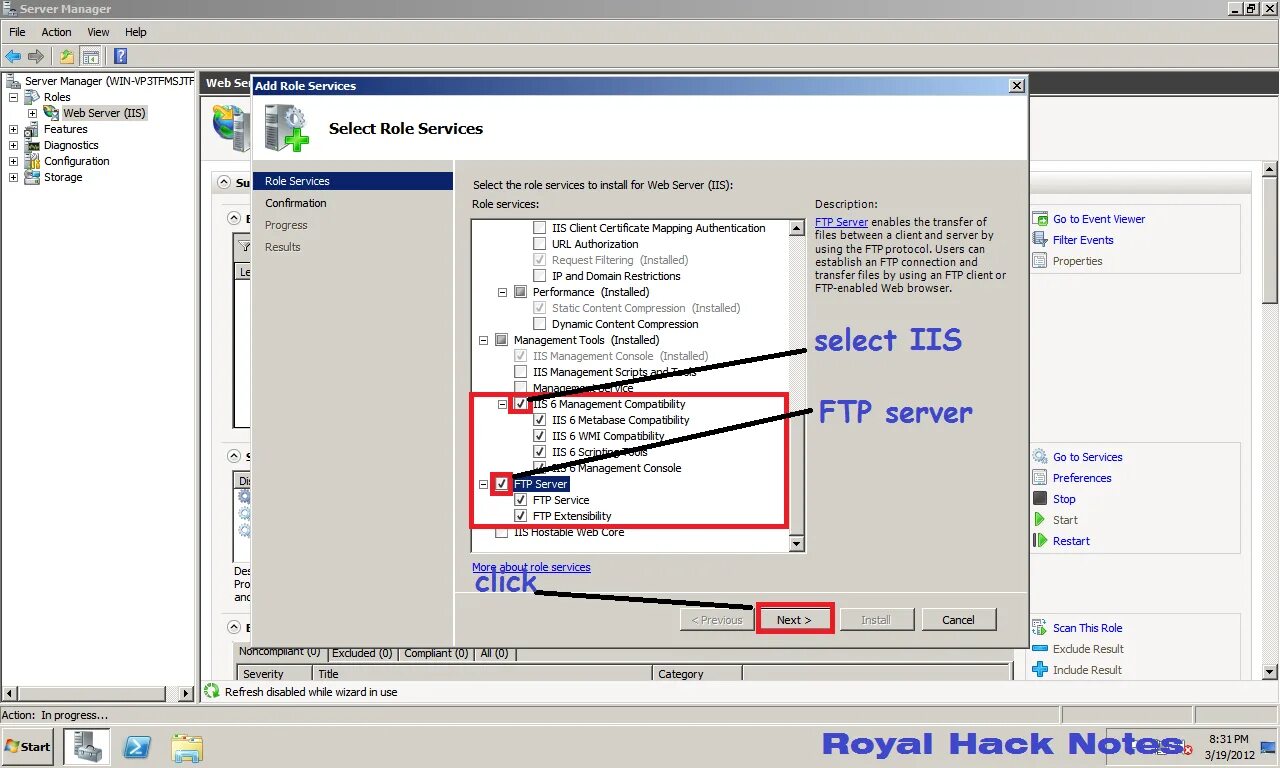Open Windows Explorer from the taskbar
The image size is (1280, 768).
pyautogui.click(x=187, y=747)
